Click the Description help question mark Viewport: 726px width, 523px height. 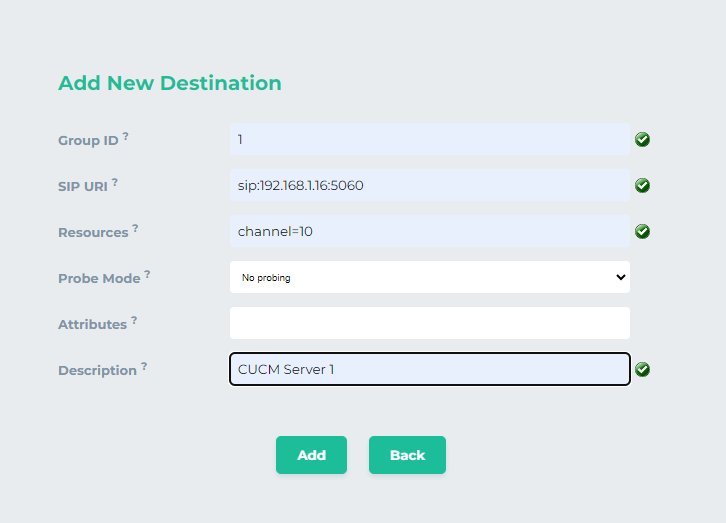pyautogui.click(x=144, y=366)
